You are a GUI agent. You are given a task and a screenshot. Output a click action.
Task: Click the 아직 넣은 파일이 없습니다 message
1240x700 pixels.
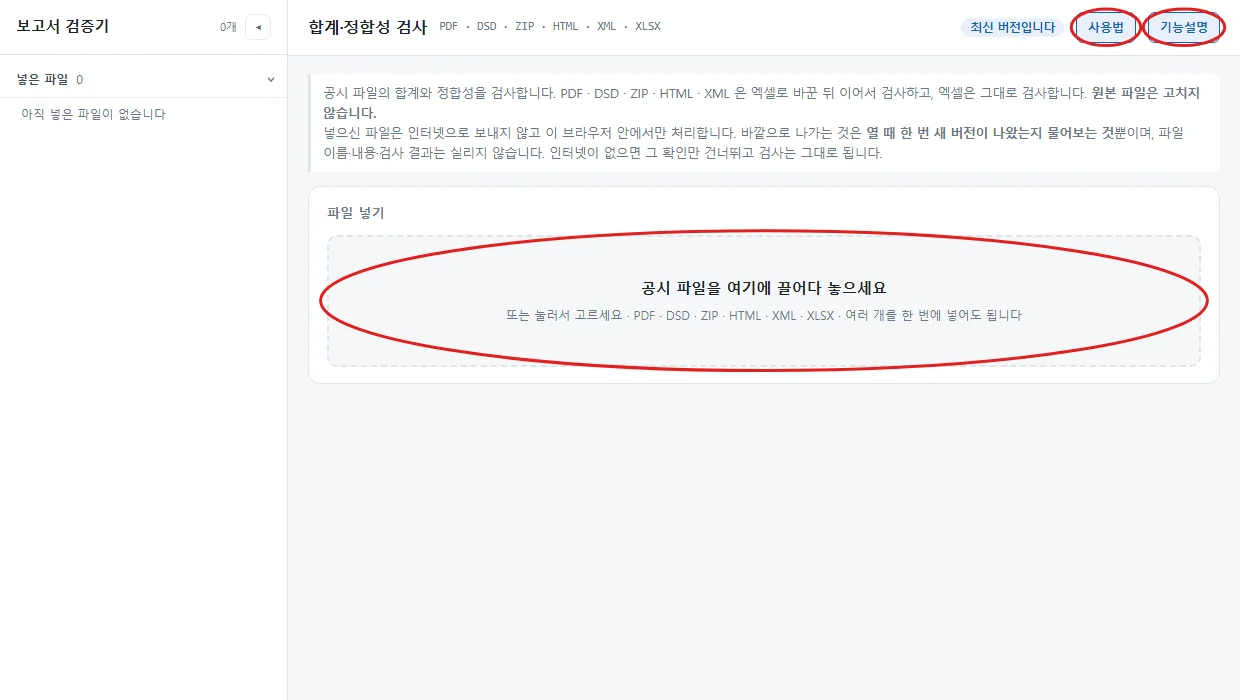(x=93, y=114)
